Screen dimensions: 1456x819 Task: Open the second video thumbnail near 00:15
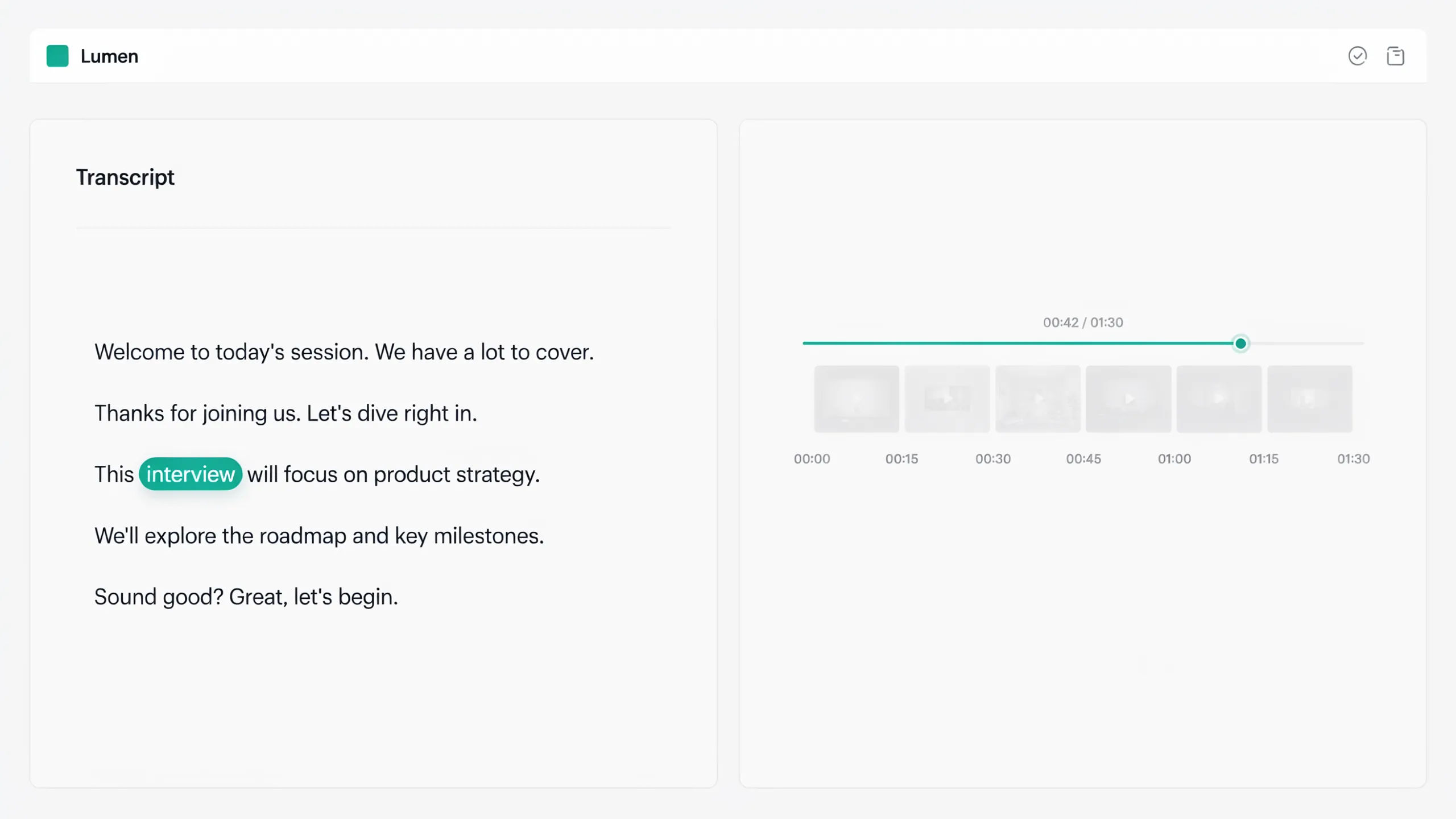coord(948,399)
